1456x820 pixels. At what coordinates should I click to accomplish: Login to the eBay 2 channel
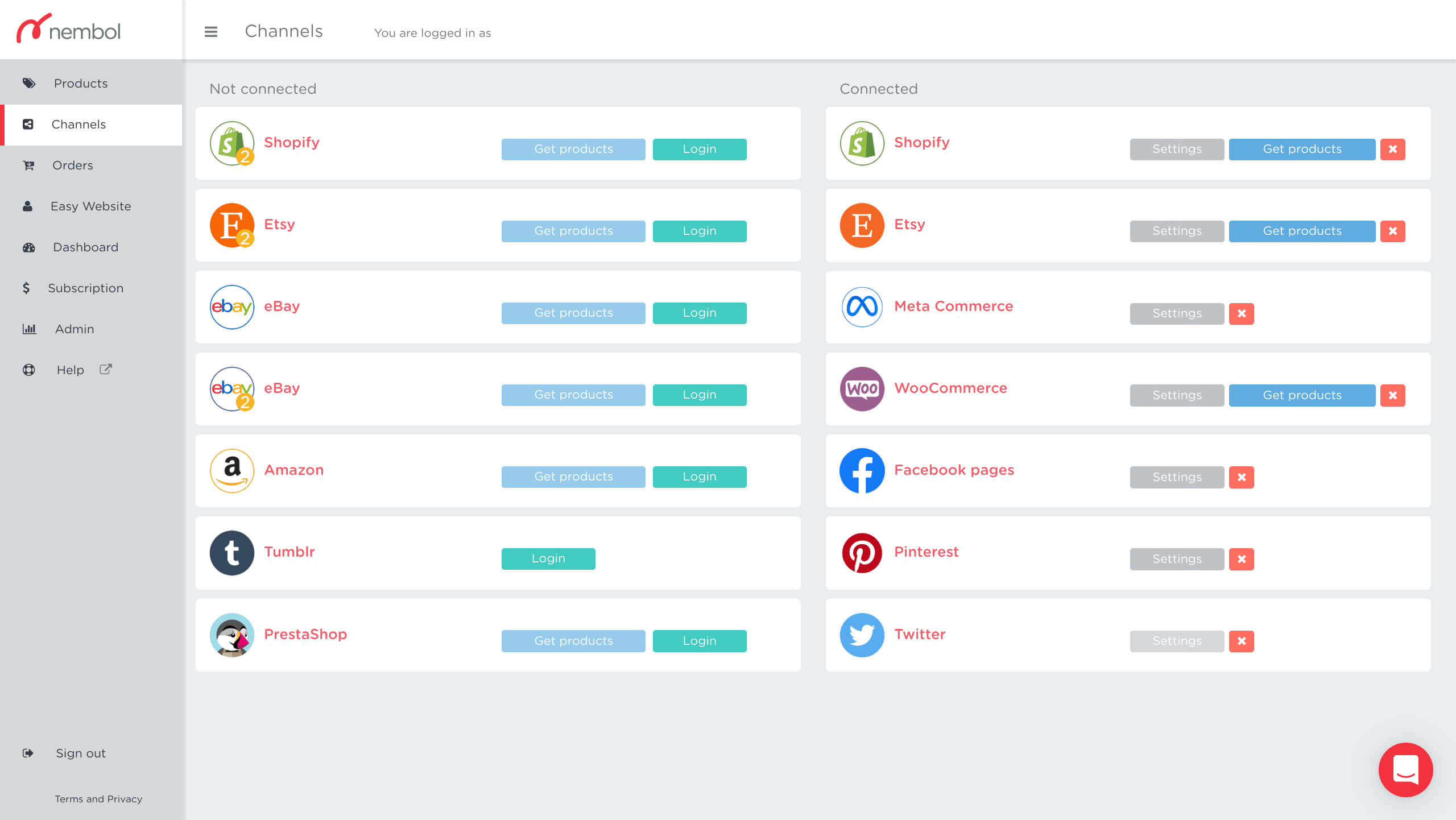tap(700, 395)
